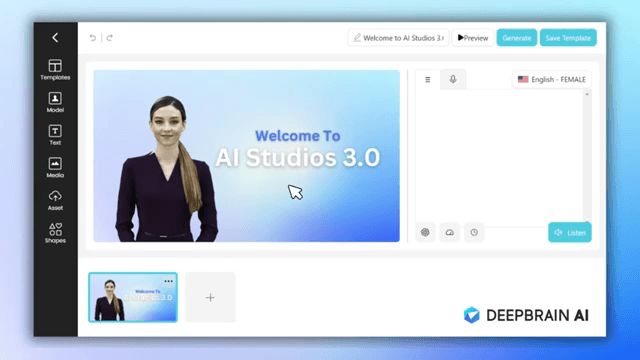The height and width of the screenshot is (360, 640).
Task: Open the Media panel
Action: 55,167
